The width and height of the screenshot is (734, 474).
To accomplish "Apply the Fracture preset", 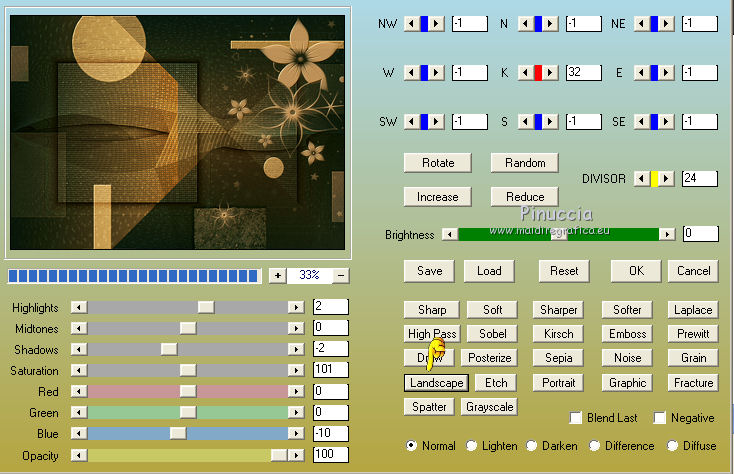I will point(693,383).
